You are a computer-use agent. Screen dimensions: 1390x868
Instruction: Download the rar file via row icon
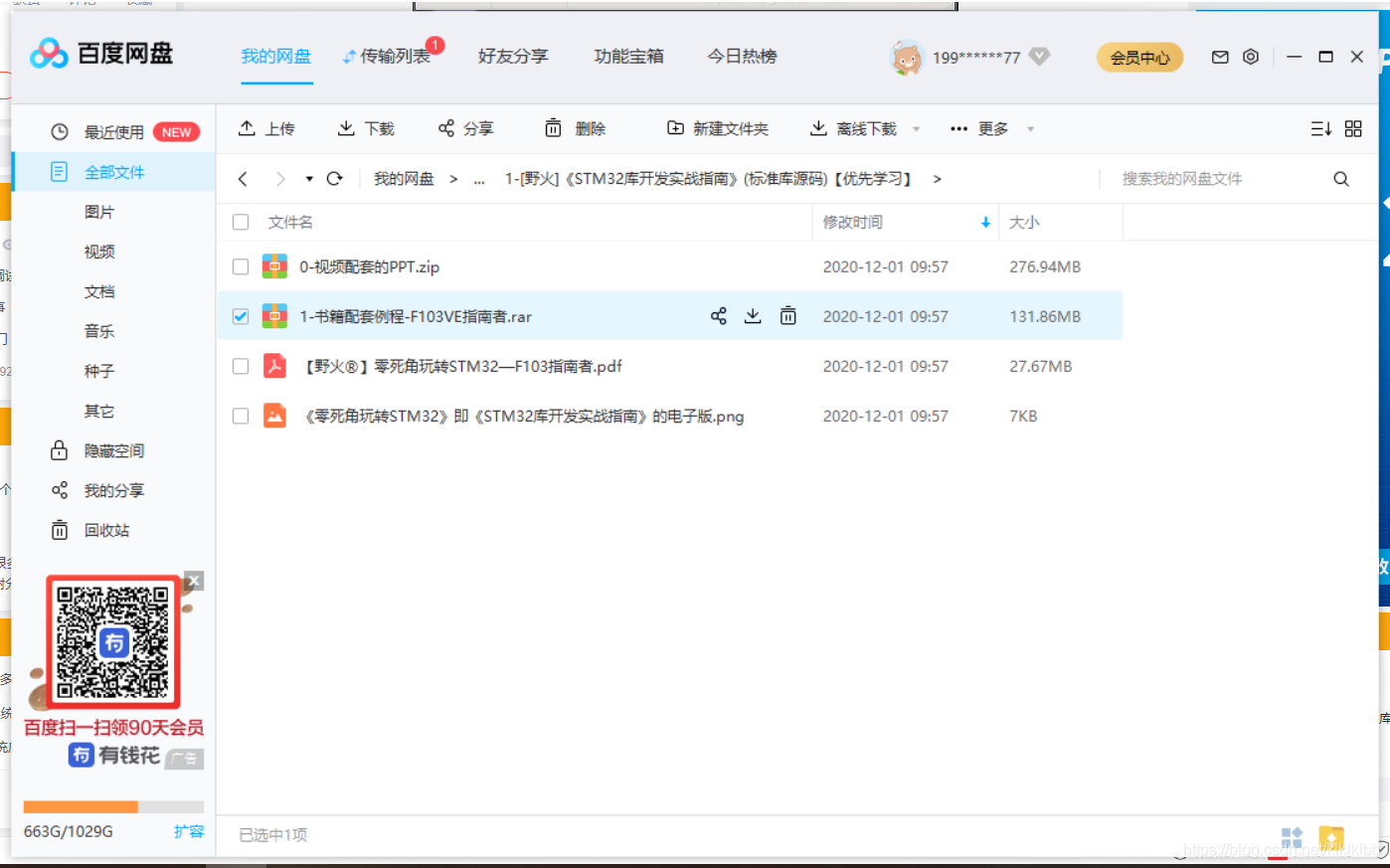(753, 316)
